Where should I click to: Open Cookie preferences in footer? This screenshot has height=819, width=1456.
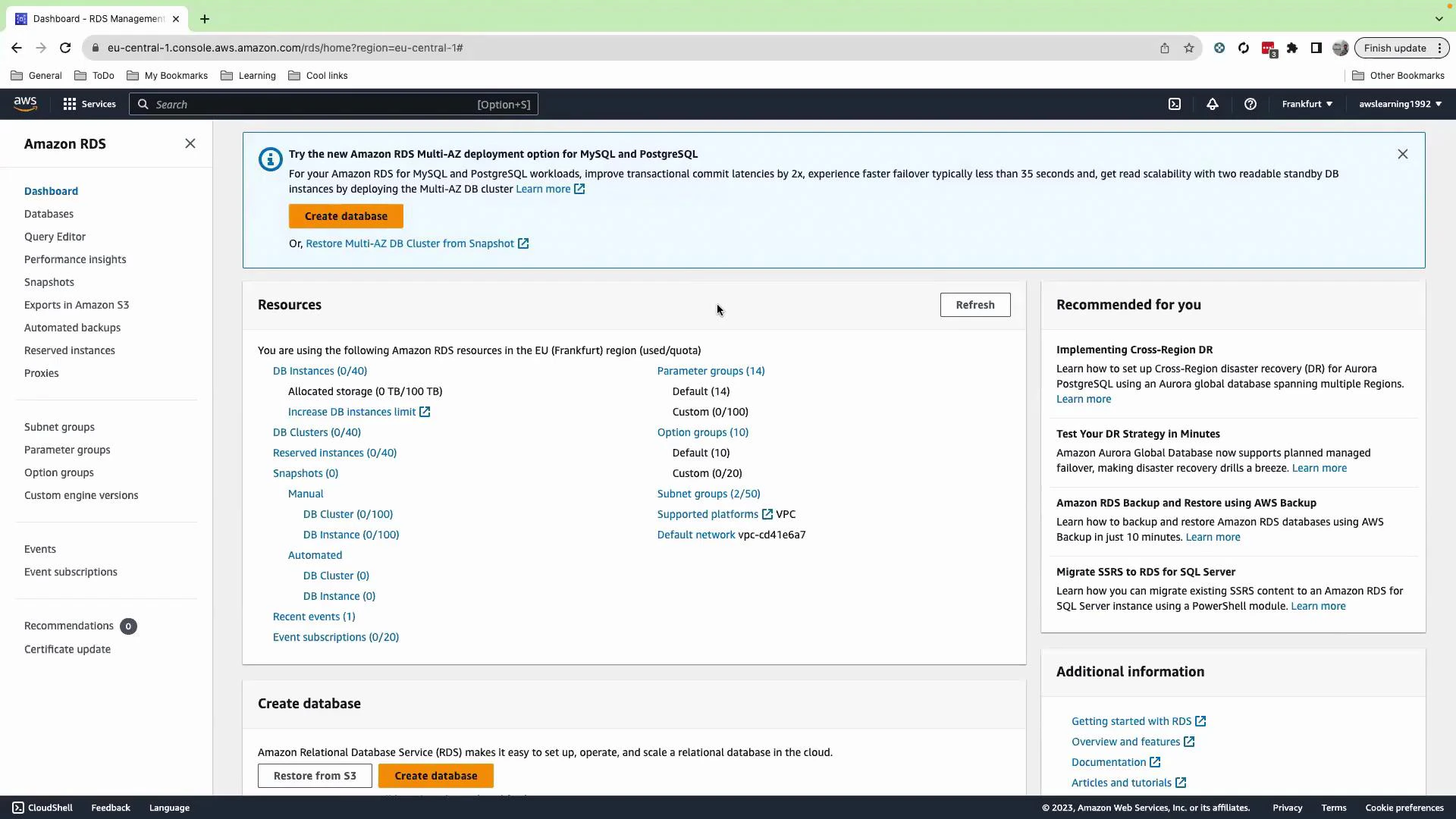pos(1404,808)
